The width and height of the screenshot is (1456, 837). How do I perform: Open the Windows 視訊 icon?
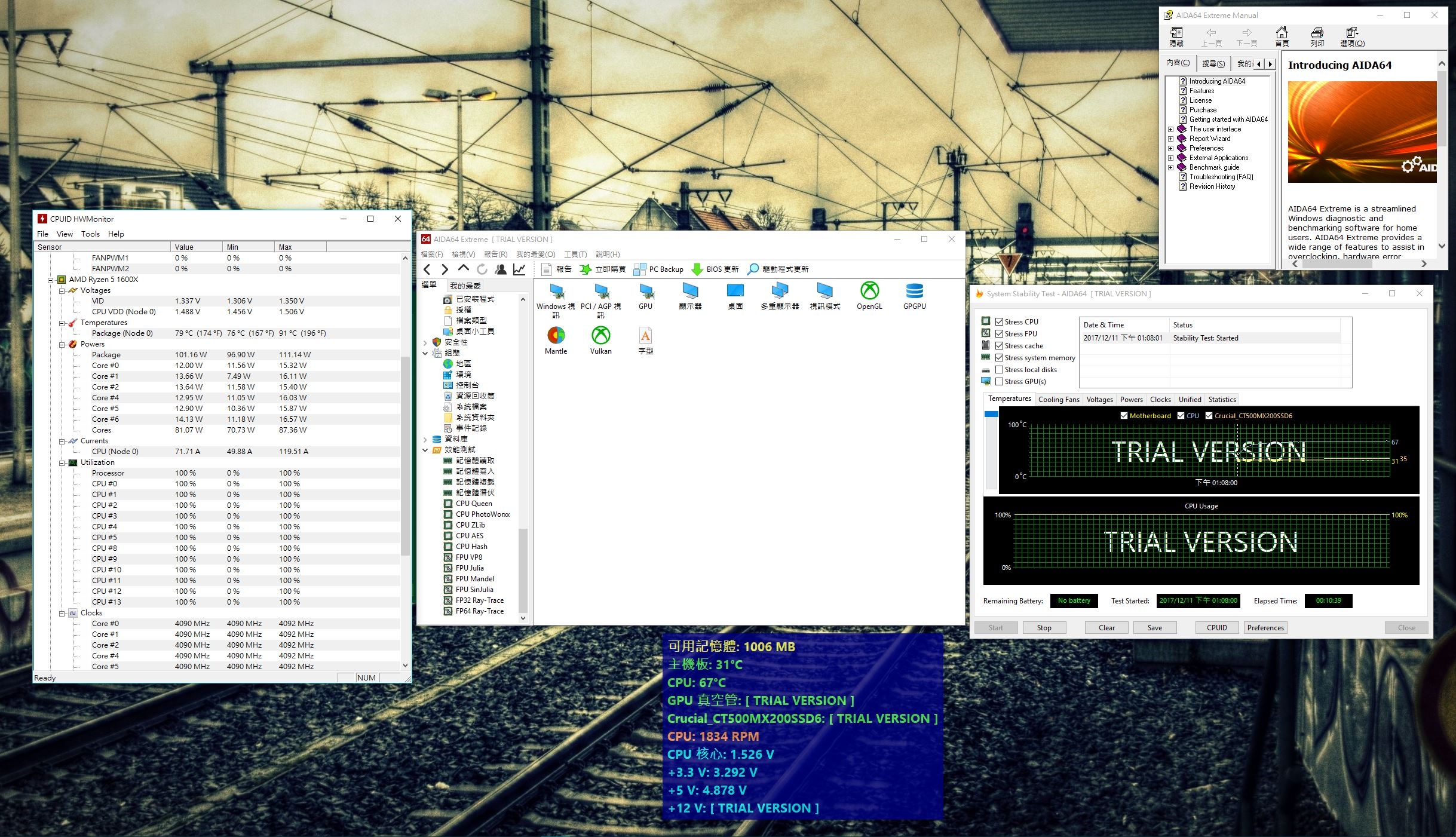click(556, 301)
